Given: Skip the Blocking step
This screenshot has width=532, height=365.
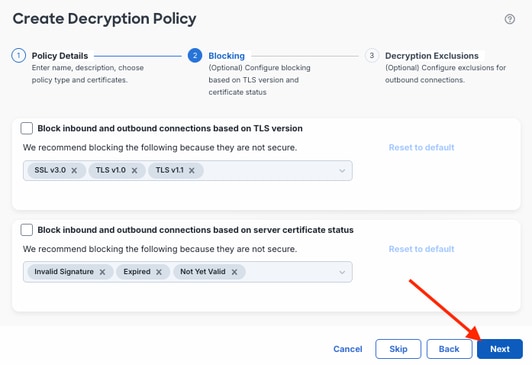Looking at the screenshot, I should (398, 349).
